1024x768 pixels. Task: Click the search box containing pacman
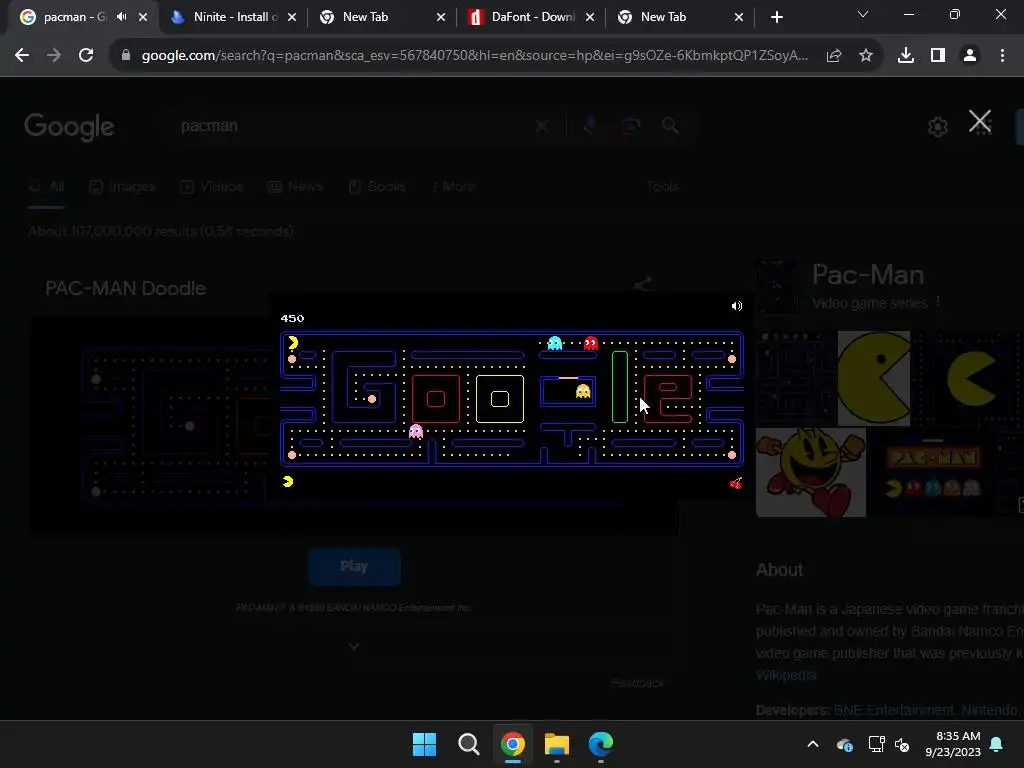[x=353, y=125]
